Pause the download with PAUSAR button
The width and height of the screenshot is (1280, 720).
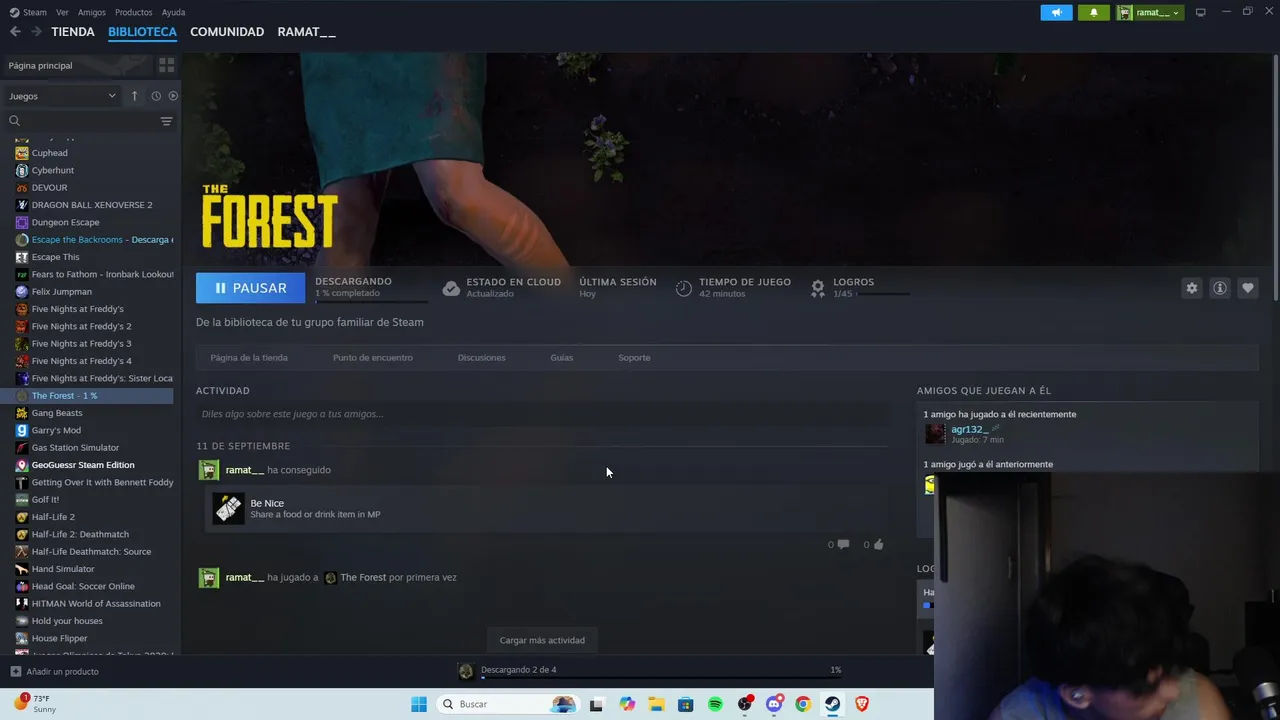pyautogui.click(x=250, y=288)
